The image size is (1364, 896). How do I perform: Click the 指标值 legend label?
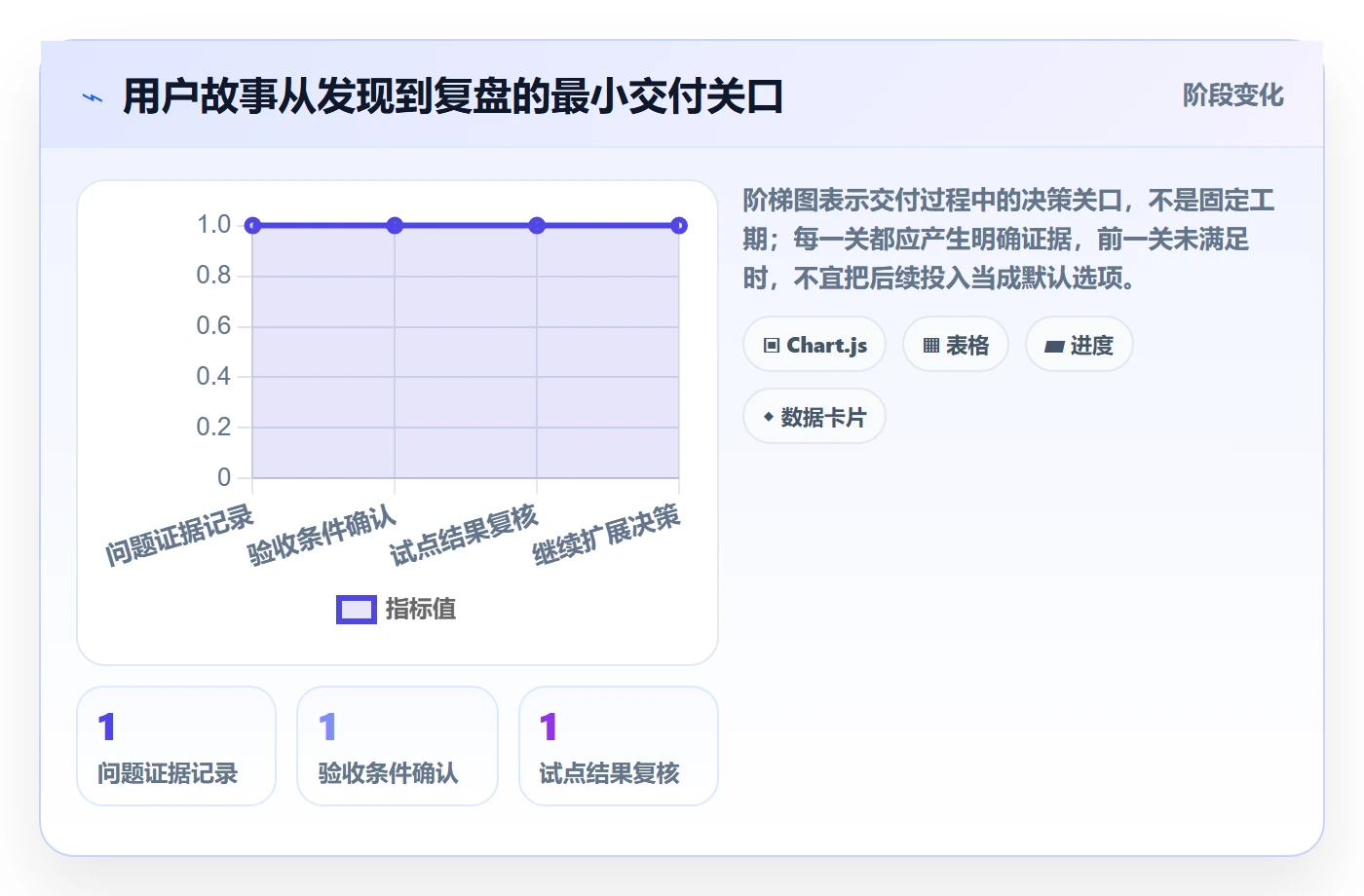[x=420, y=610]
